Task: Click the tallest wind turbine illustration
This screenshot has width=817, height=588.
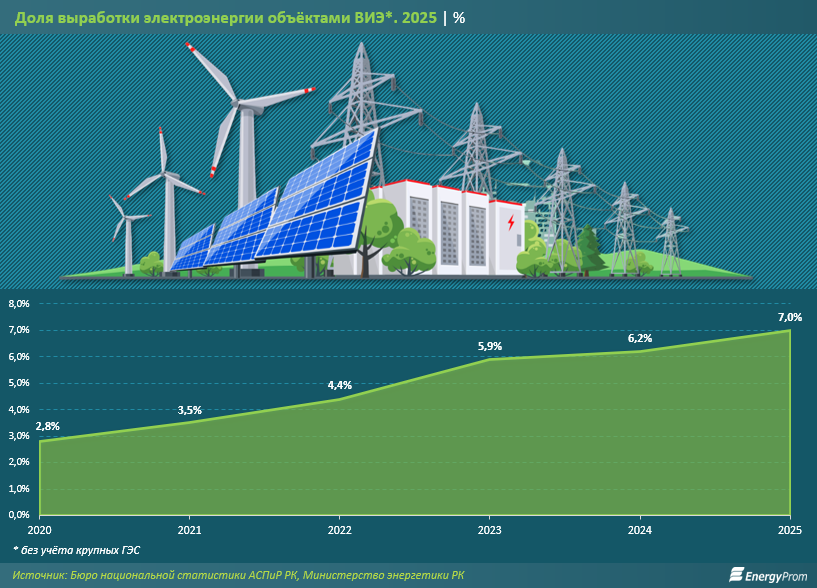Action: click(x=240, y=150)
